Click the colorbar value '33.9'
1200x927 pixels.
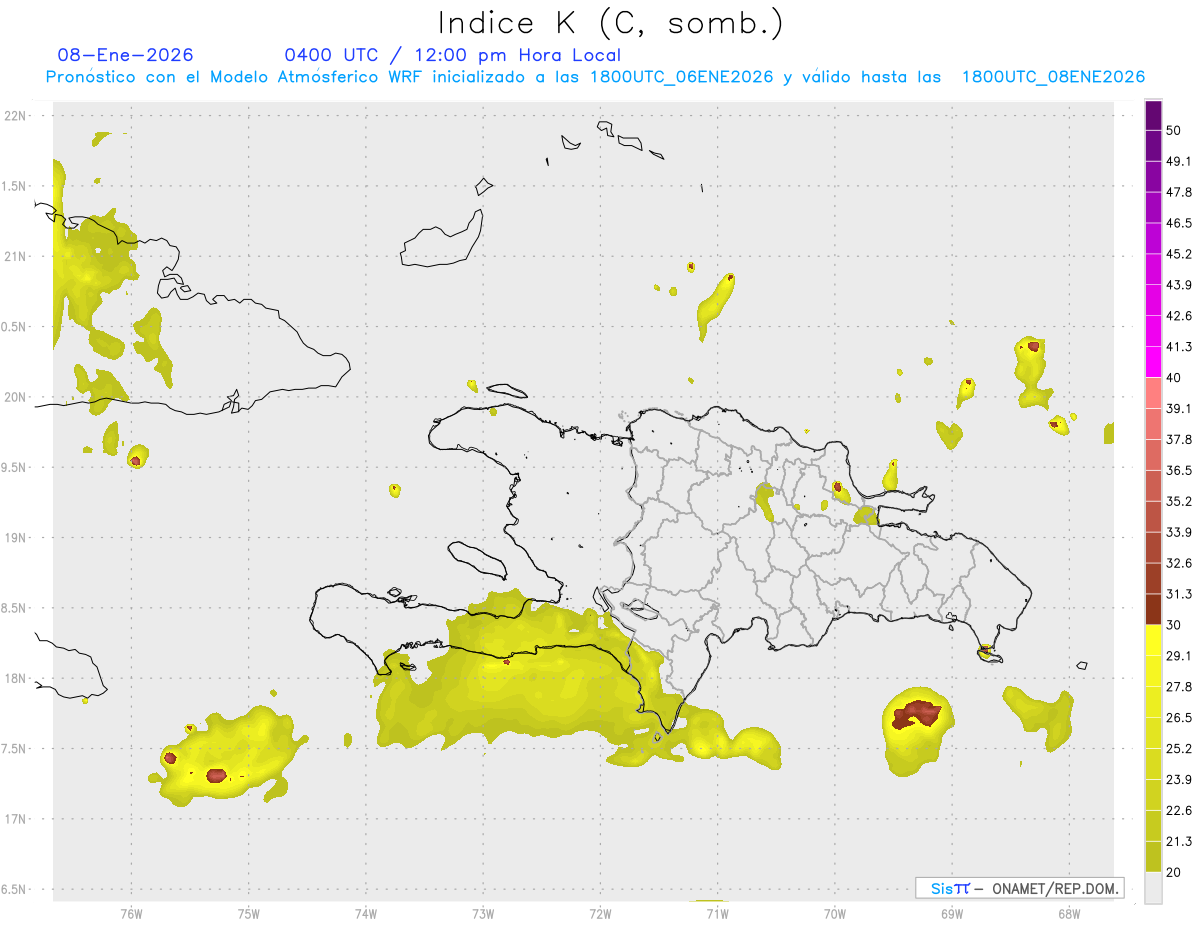pos(1179,532)
